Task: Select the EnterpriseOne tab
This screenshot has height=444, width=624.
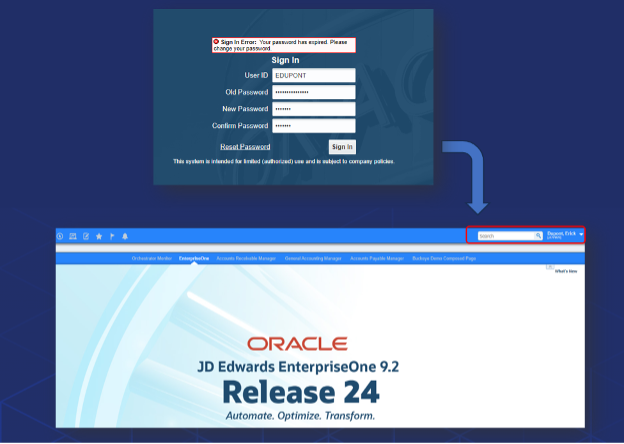Action: (194, 259)
